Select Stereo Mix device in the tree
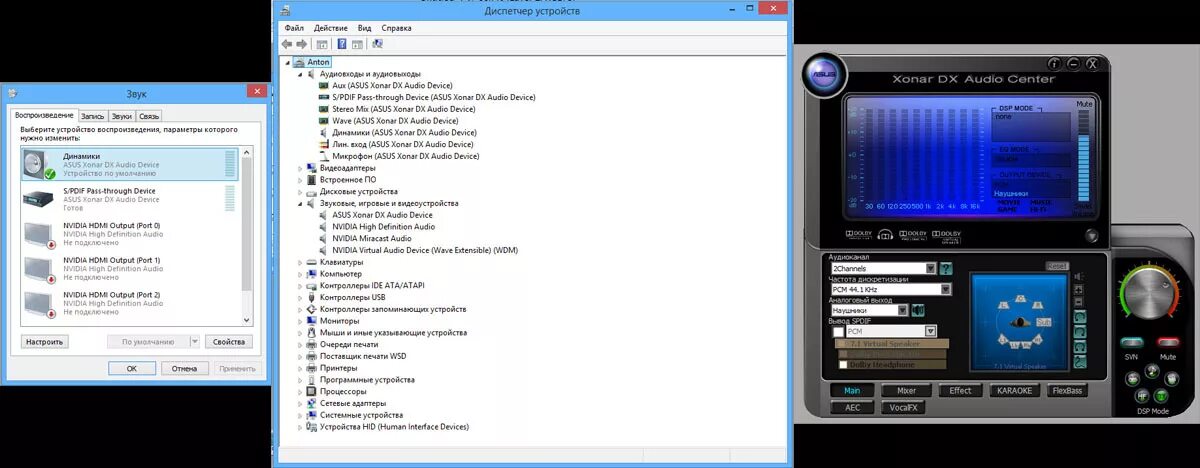The image size is (1200, 468). tap(396, 109)
